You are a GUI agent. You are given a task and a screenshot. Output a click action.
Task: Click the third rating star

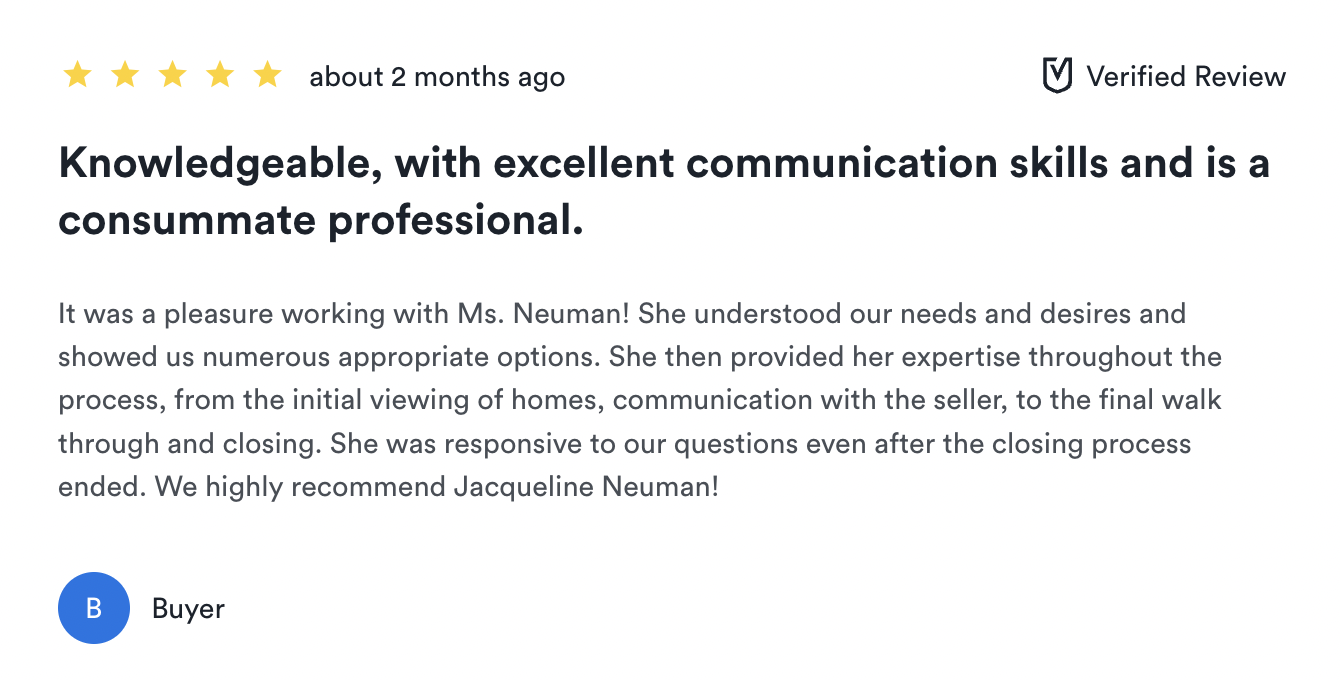point(173,75)
